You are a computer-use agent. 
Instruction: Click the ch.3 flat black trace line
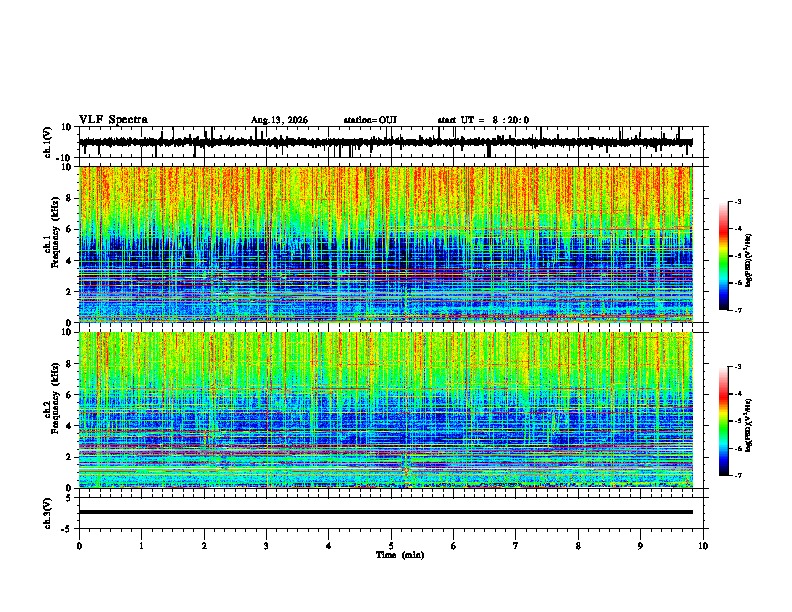386,512
